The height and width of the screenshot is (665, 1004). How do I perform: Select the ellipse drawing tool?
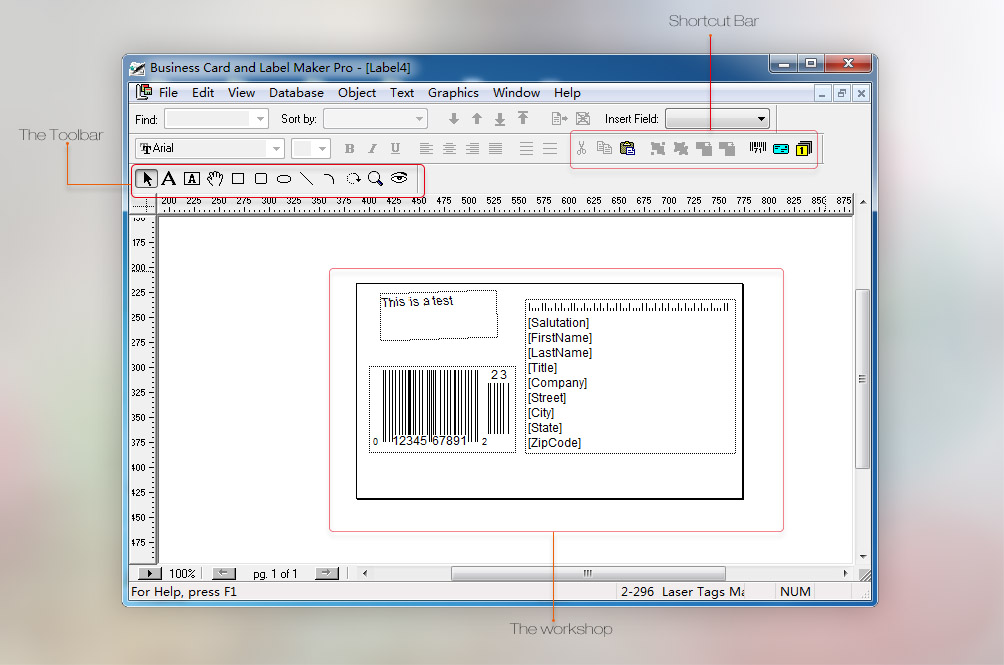(284, 179)
